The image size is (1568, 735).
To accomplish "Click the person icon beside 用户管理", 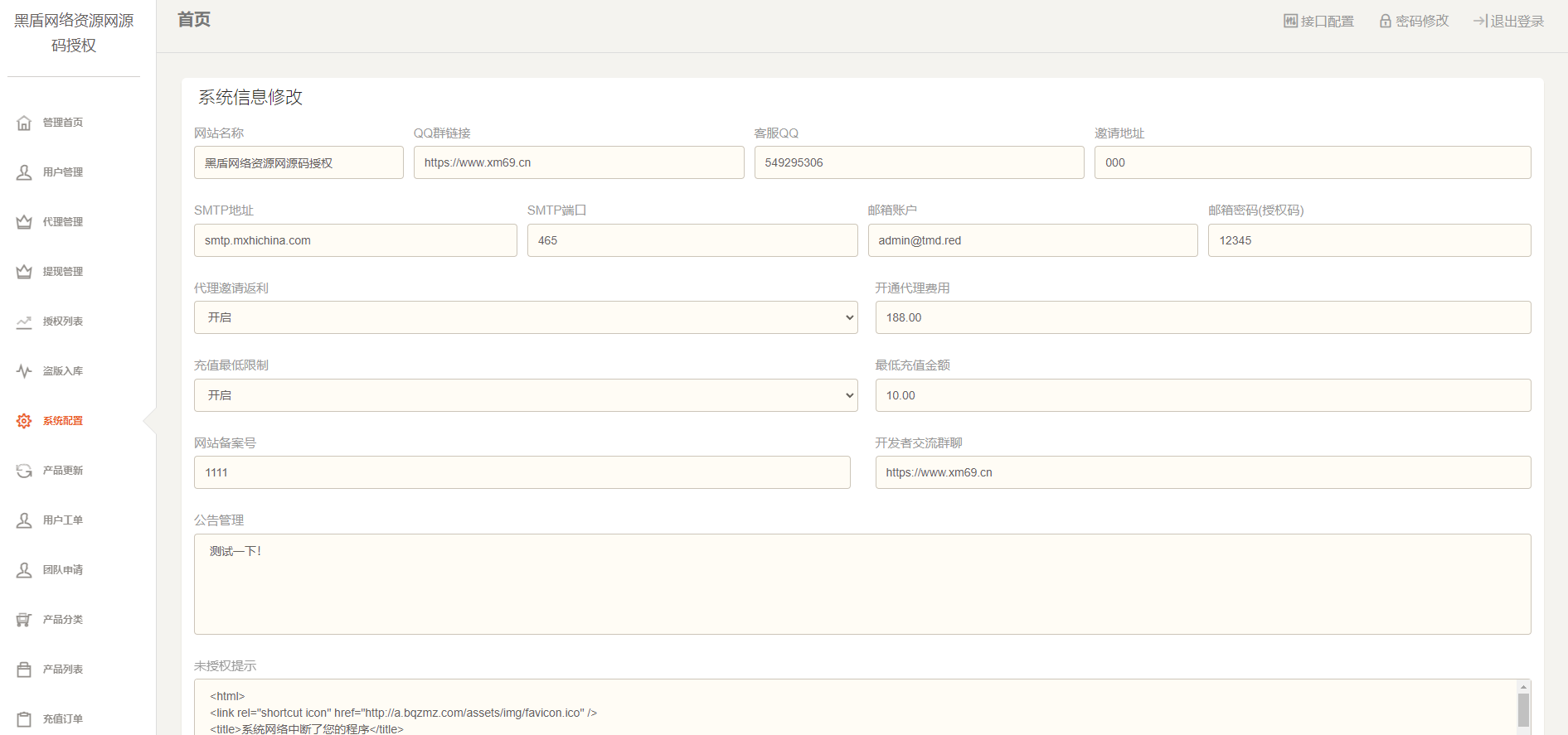I will pyautogui.click(x=24, y=172).
